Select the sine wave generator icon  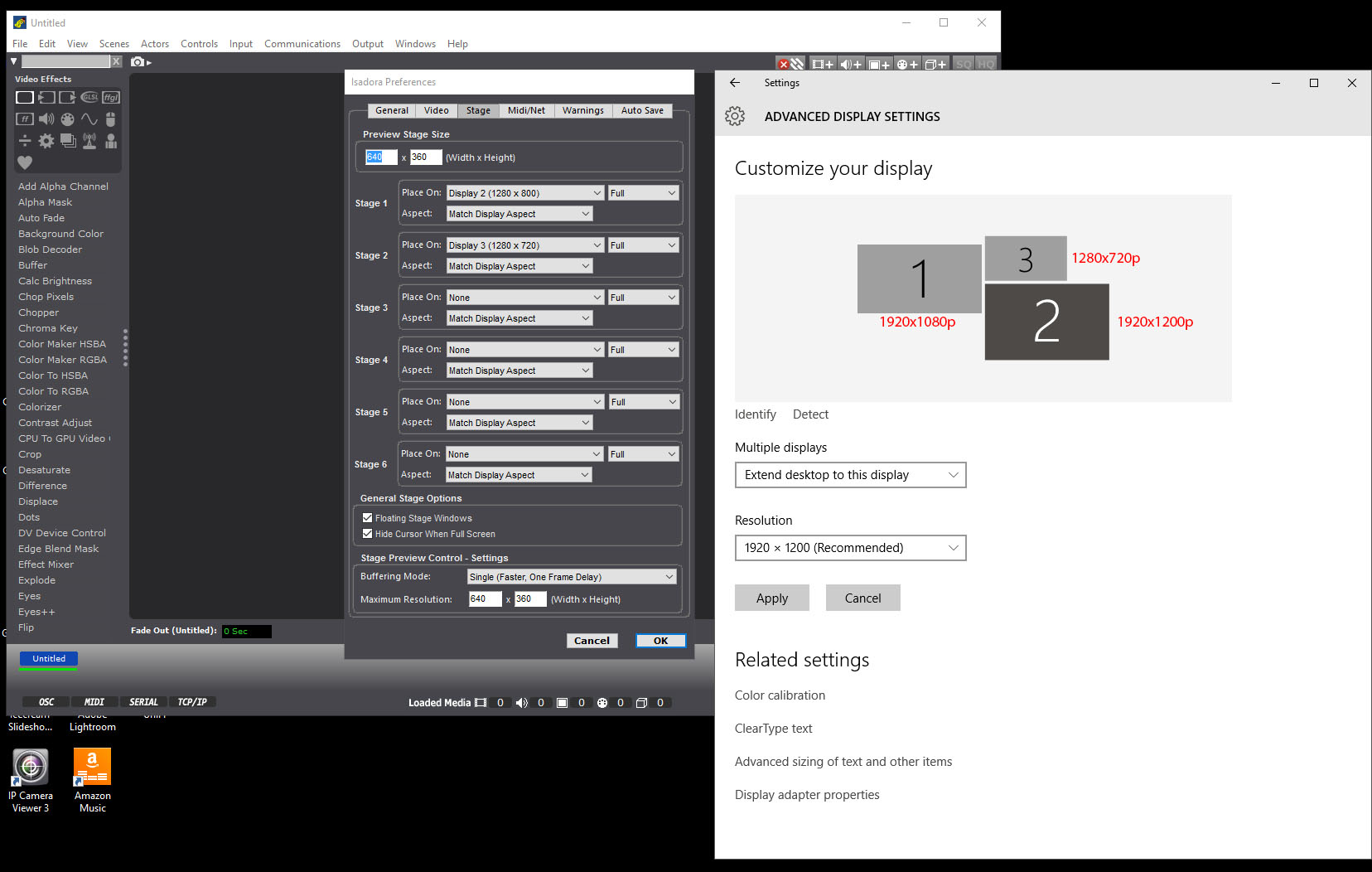pyautogui.click(x=89, y=119)
